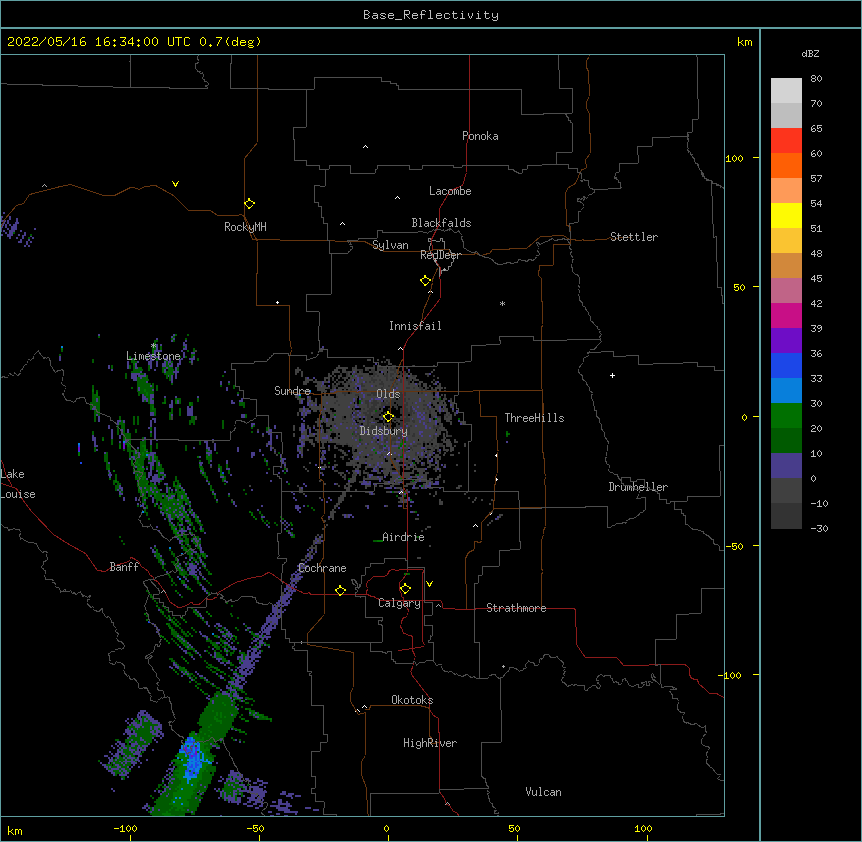Screen dimensions: 862x842
Task: Click the yellow diamond marker right of Cochrane
Action: [x=340, y=590]
